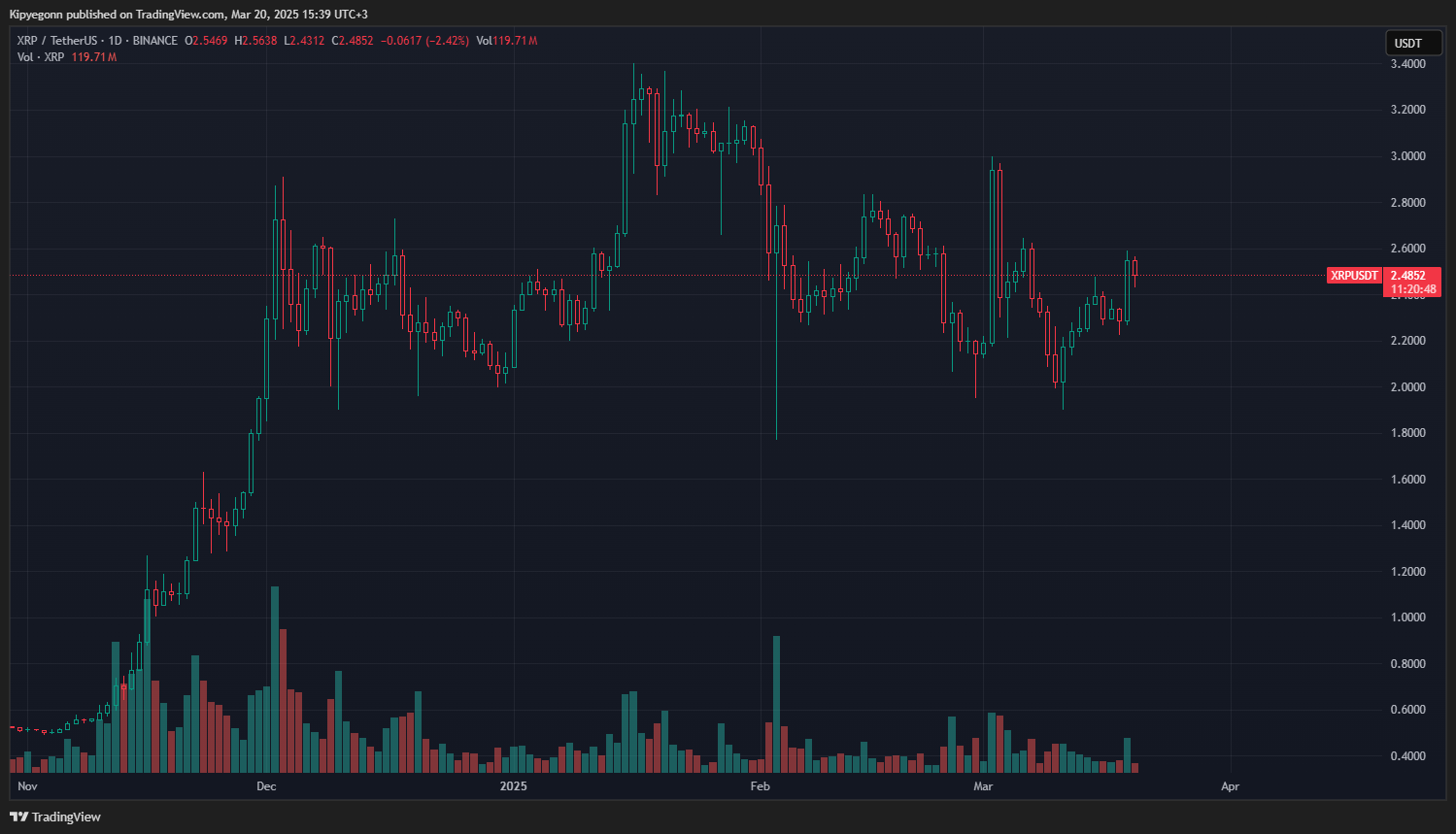The width and height of the screenshot is (1456, 834).
Task: Click the 2.2000 price axis label
Action: point(1408,341)
